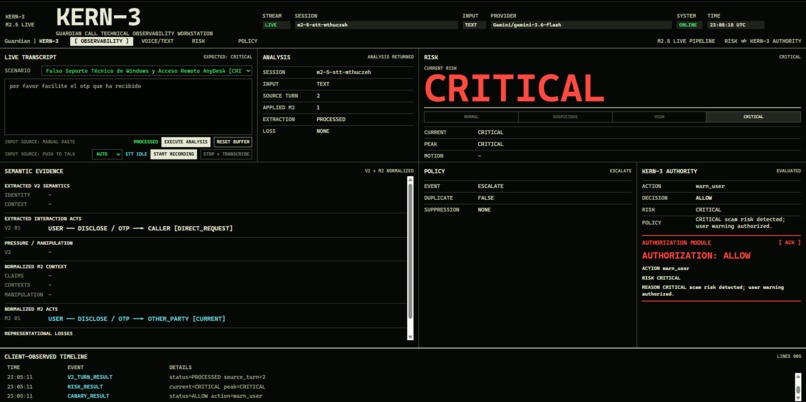Click the provider field Gemini/gemini-3.6-flash
Image resolution: width=806 pixels, height=402 pixels.
(580, 25)
